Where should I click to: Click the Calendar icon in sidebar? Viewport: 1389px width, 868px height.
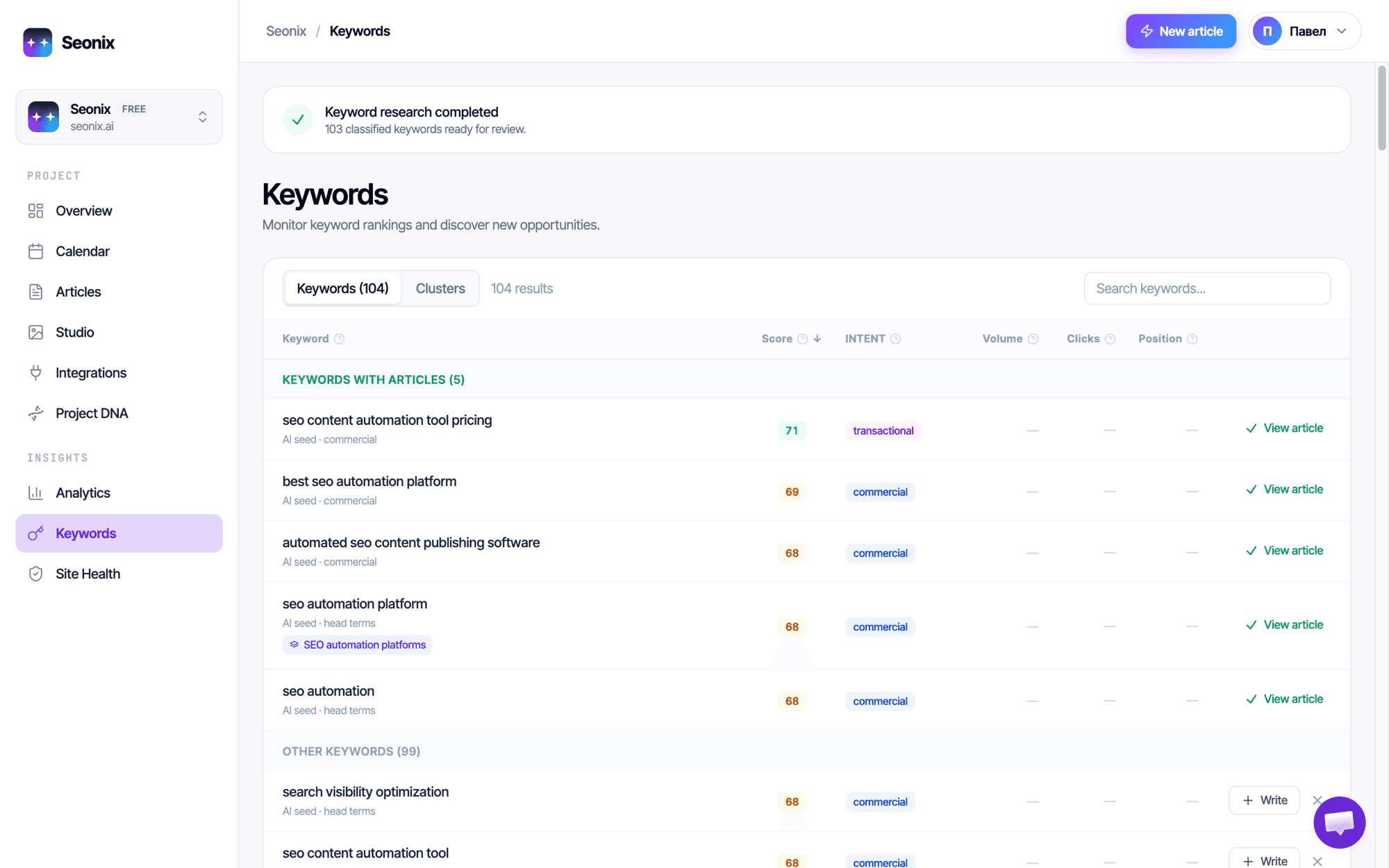coord(35,251)
